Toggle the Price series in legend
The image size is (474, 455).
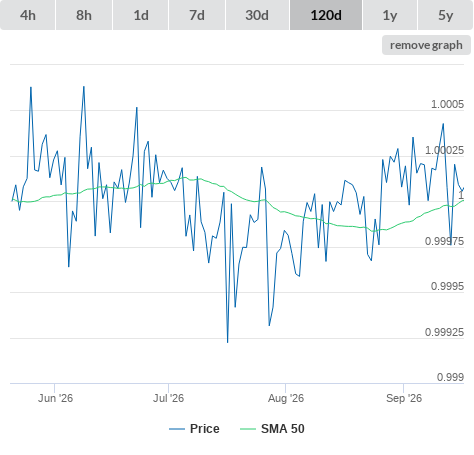204,429
